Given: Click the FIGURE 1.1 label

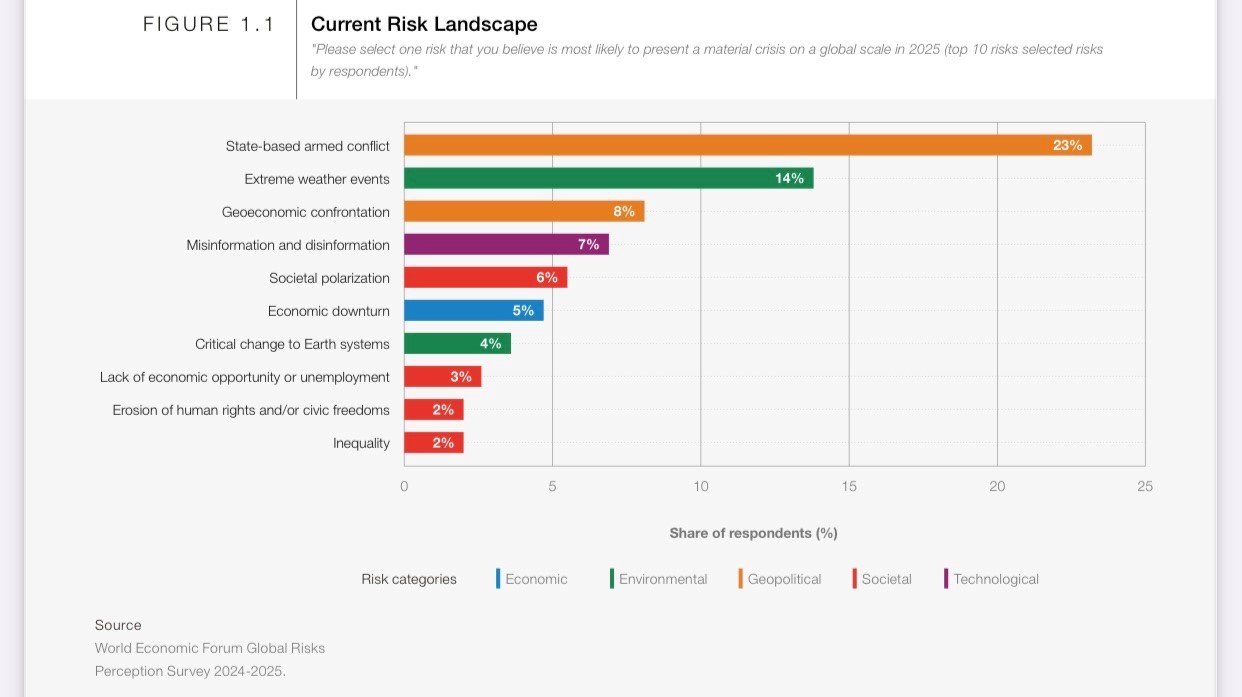Looking at the screenshot, I should [208, 25].
